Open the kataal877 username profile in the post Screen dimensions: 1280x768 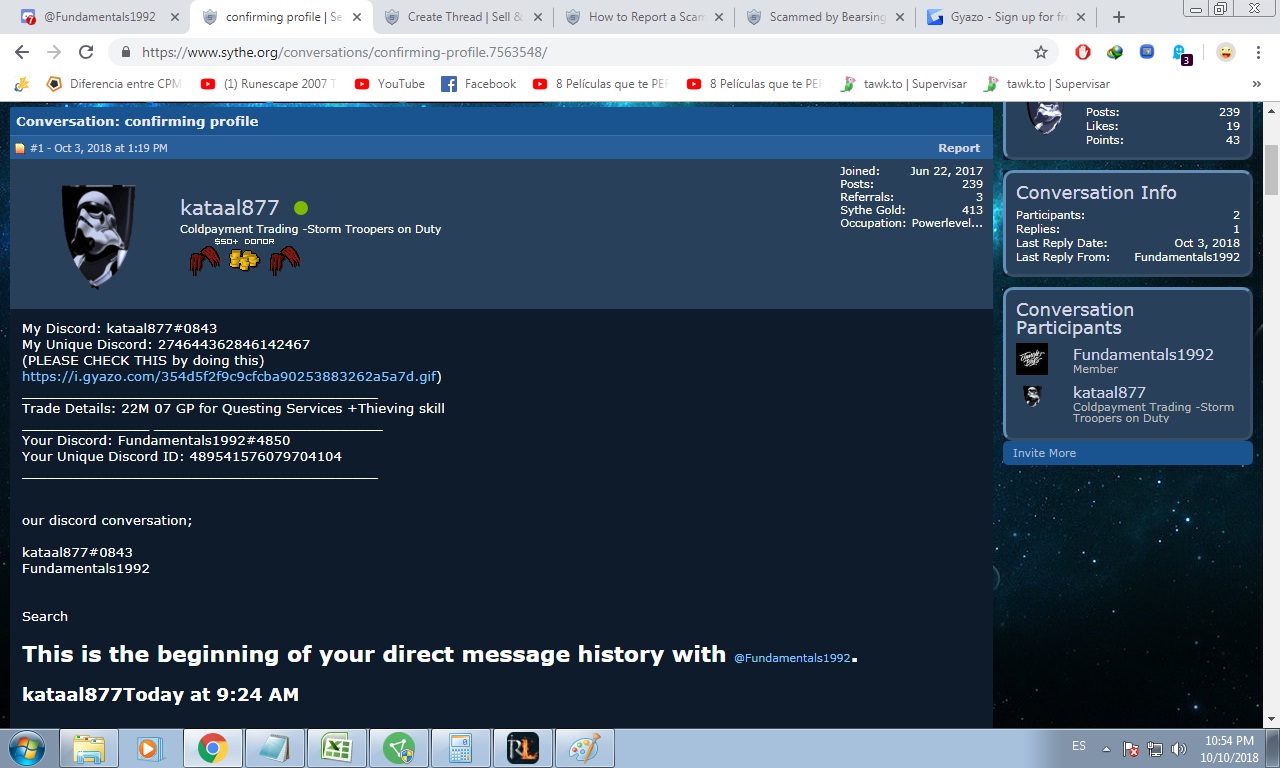pos(229,208)
